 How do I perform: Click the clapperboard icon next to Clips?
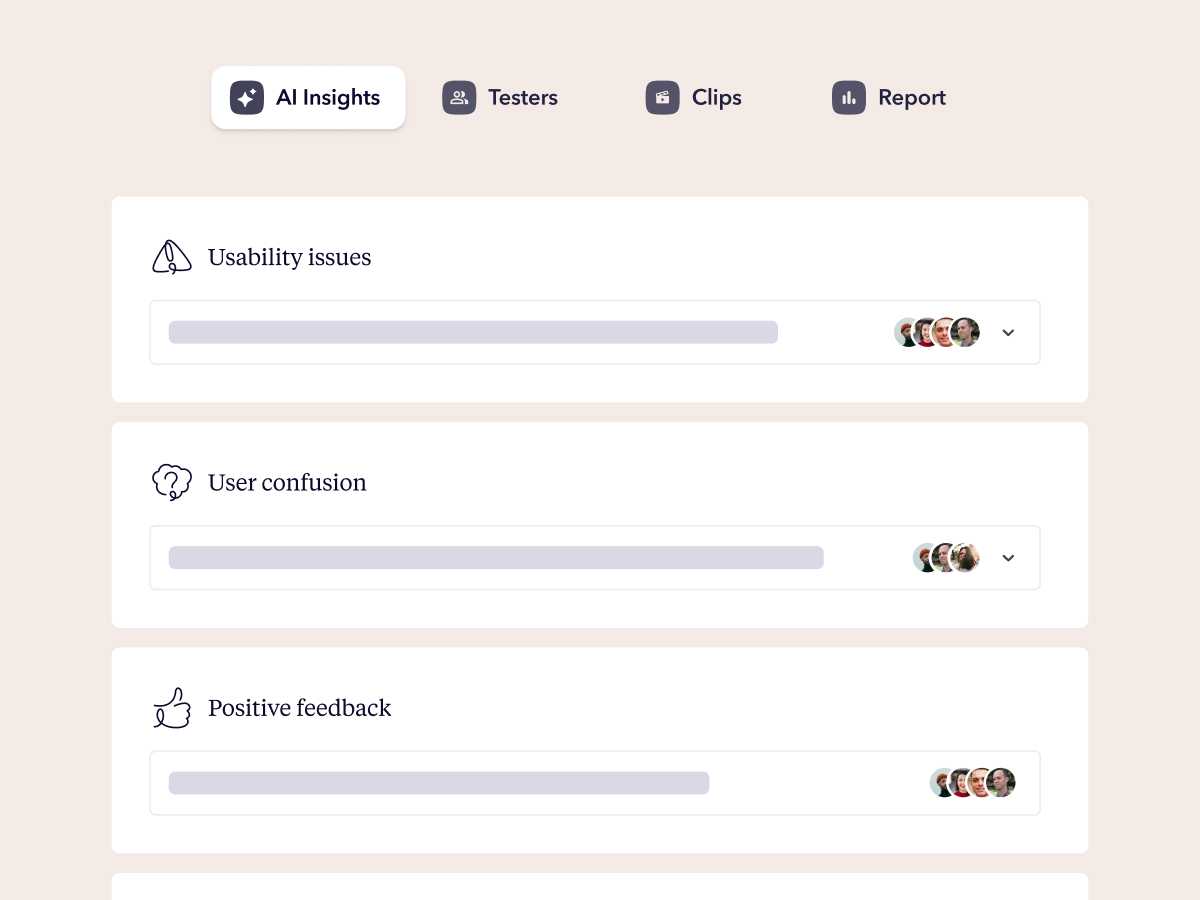click(x=662, y=97)
